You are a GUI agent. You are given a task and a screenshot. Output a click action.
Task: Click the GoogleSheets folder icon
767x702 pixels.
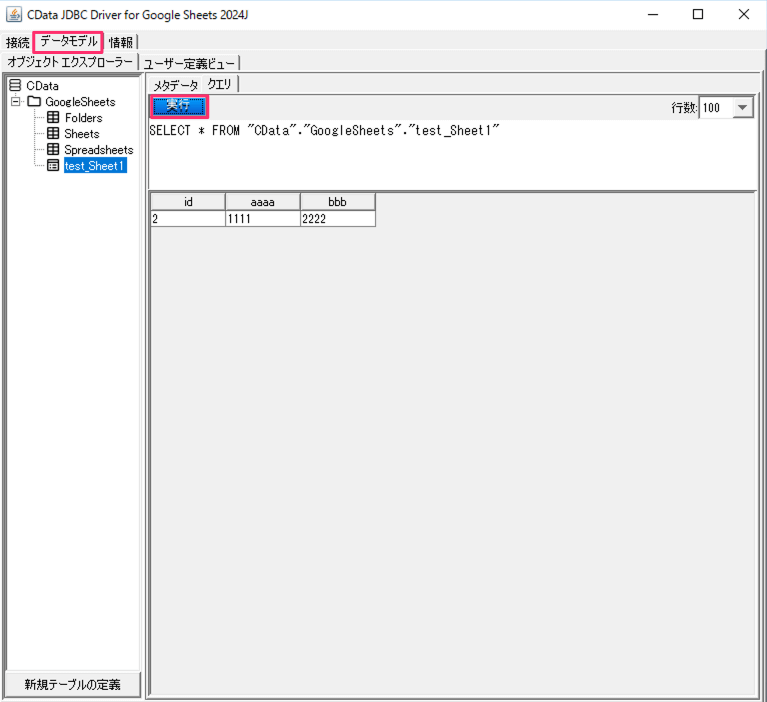coord(34,101)
